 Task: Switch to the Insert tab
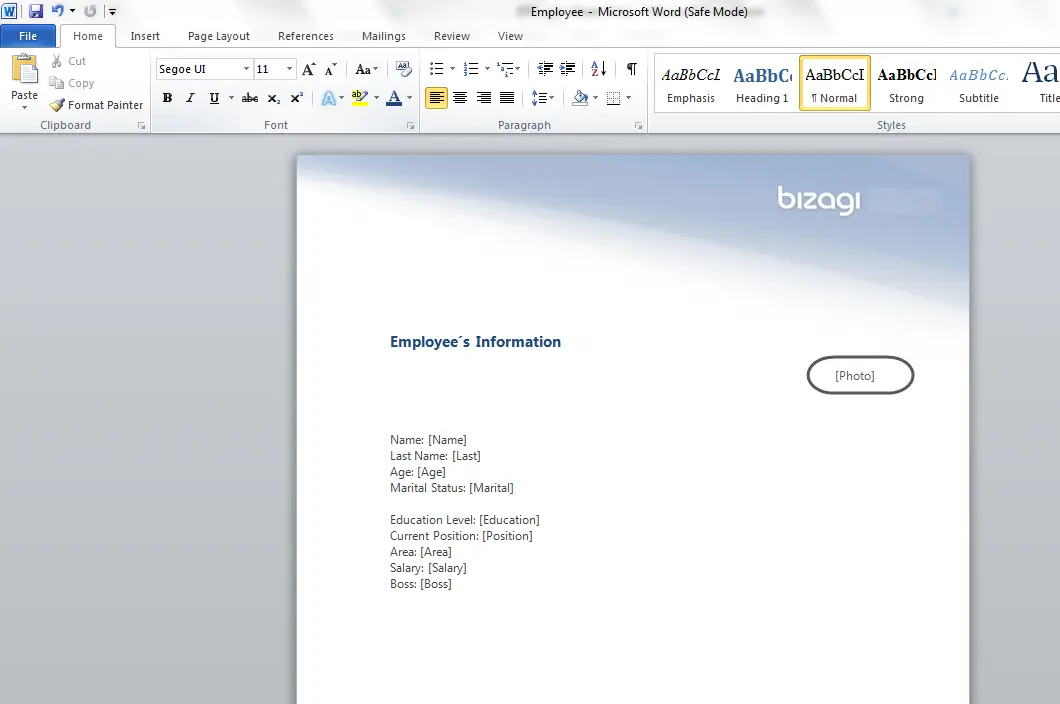[145, 36]
